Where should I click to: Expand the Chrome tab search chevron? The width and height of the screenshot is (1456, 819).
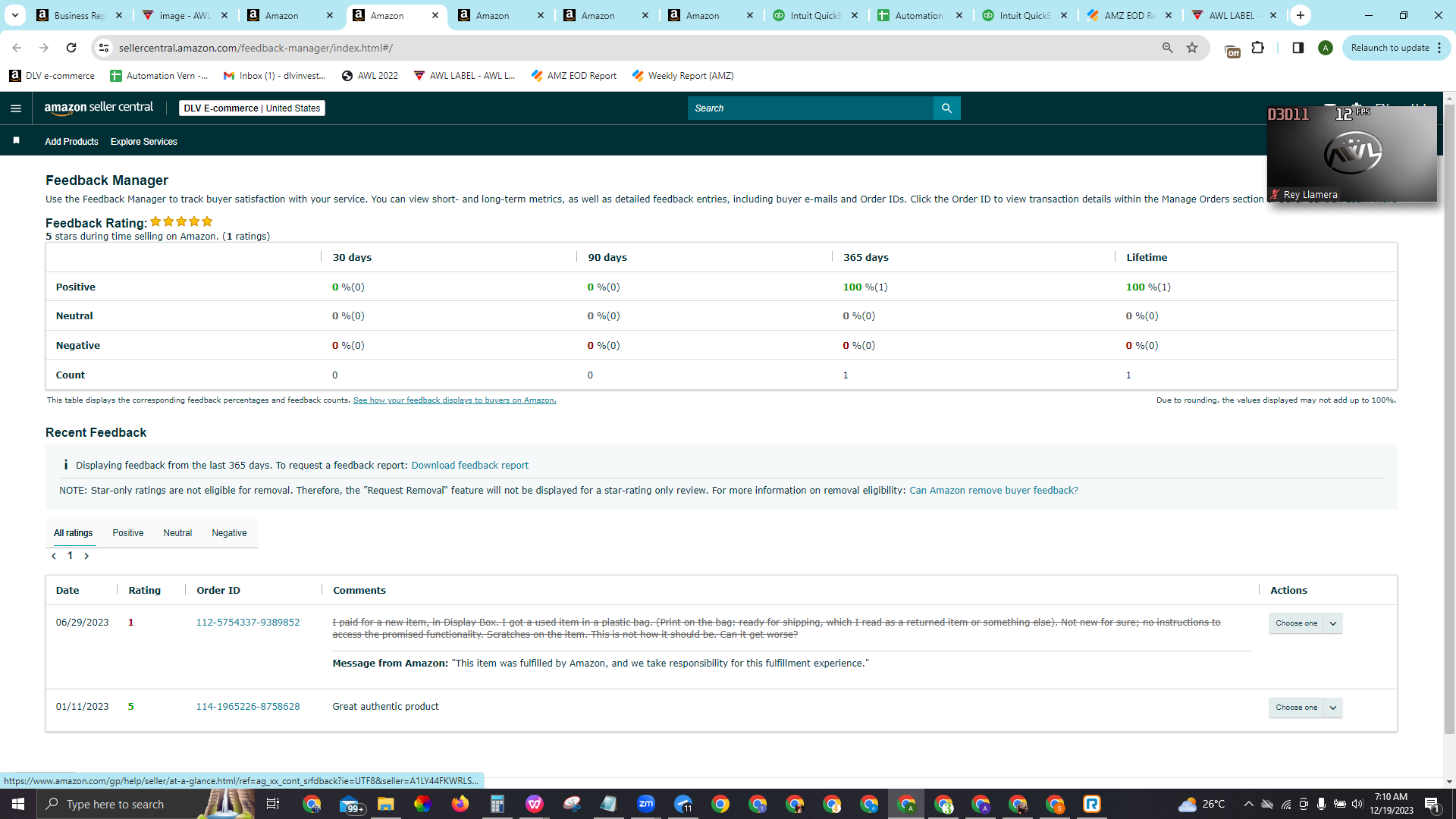point(14,15)
